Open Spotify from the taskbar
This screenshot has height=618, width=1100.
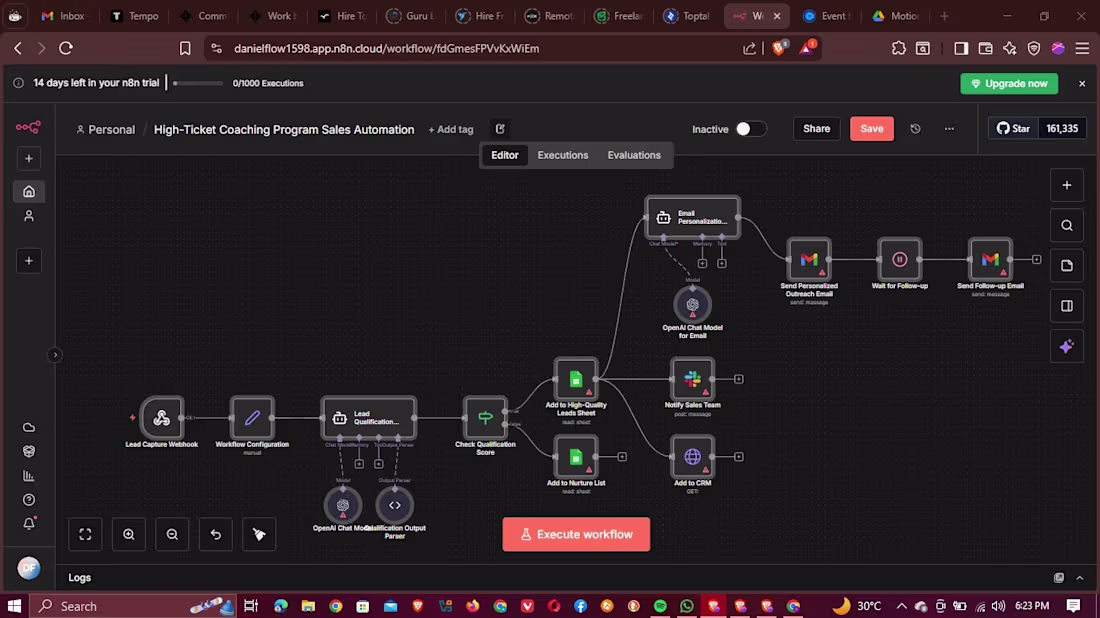pyautogui.click(x=660, y=606)
